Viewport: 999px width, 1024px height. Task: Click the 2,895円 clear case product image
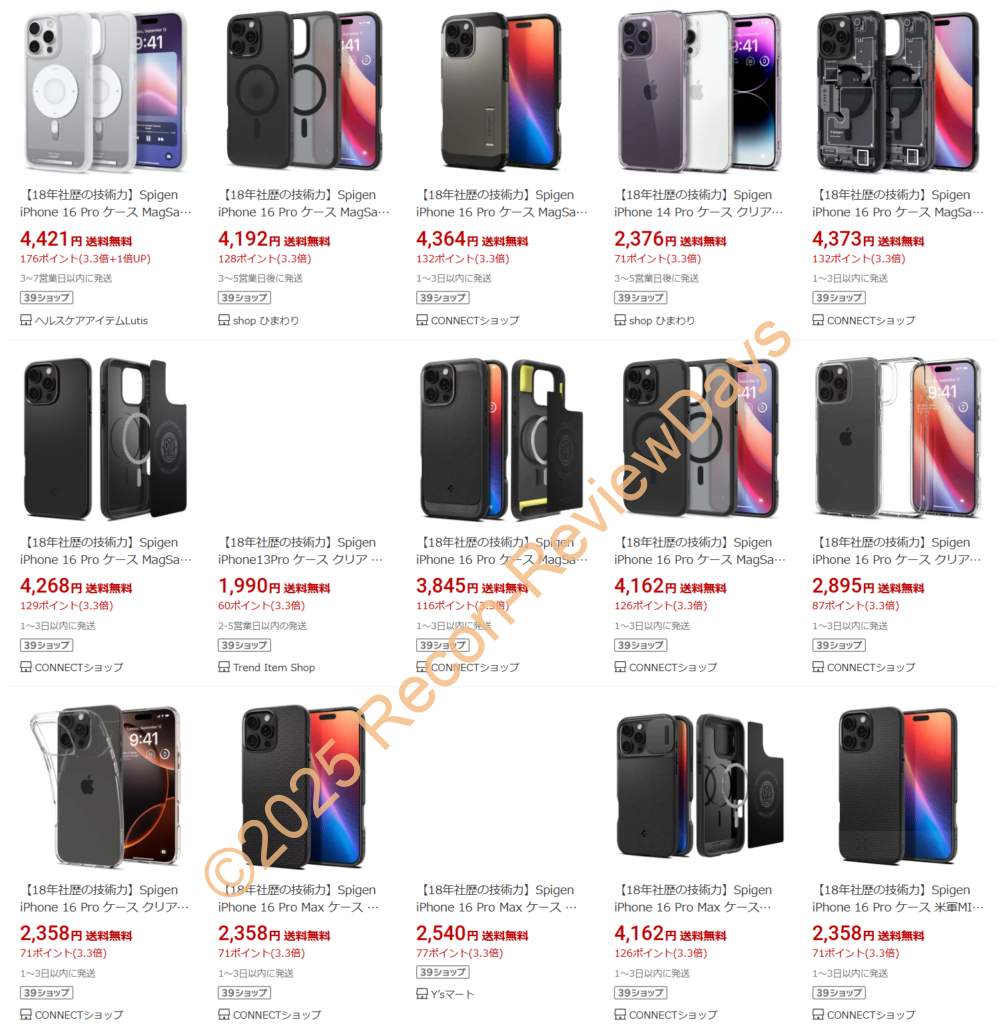tap(898, 439)
